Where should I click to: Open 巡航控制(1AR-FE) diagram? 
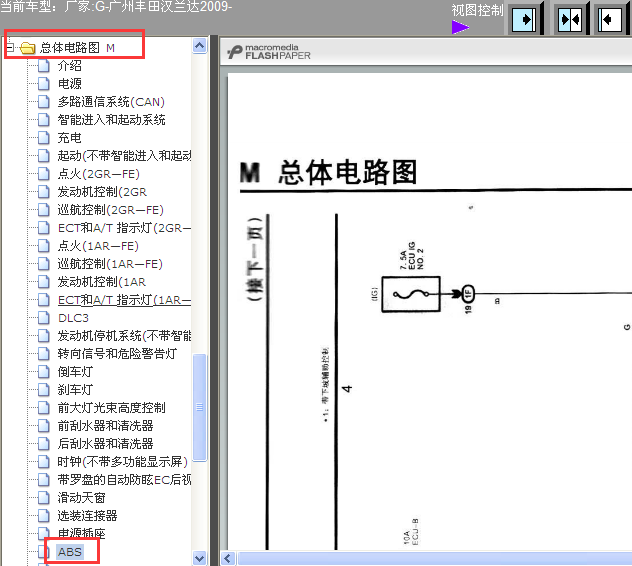click(110, 264)
